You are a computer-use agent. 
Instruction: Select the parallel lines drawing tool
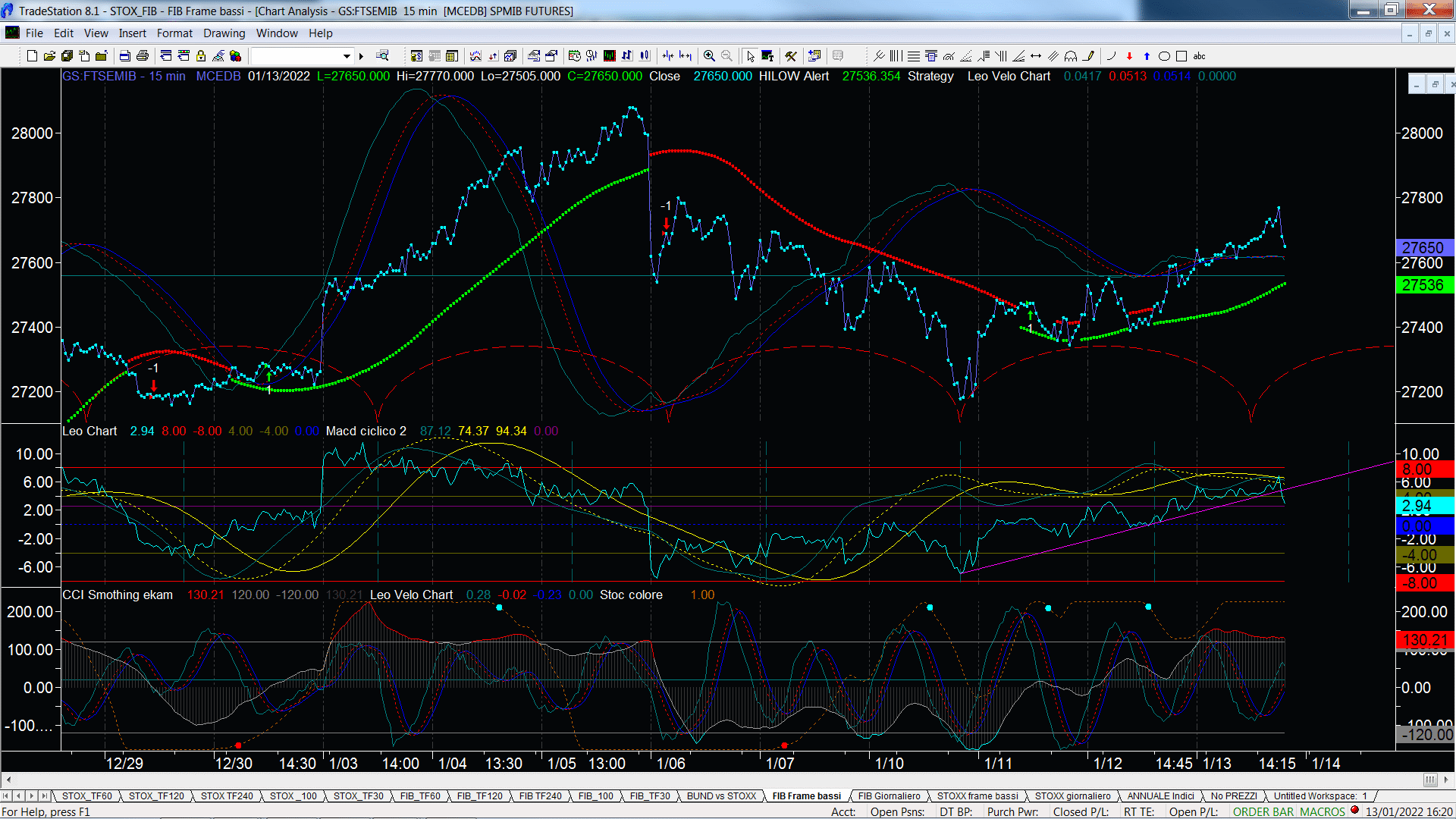point(1053,55)
